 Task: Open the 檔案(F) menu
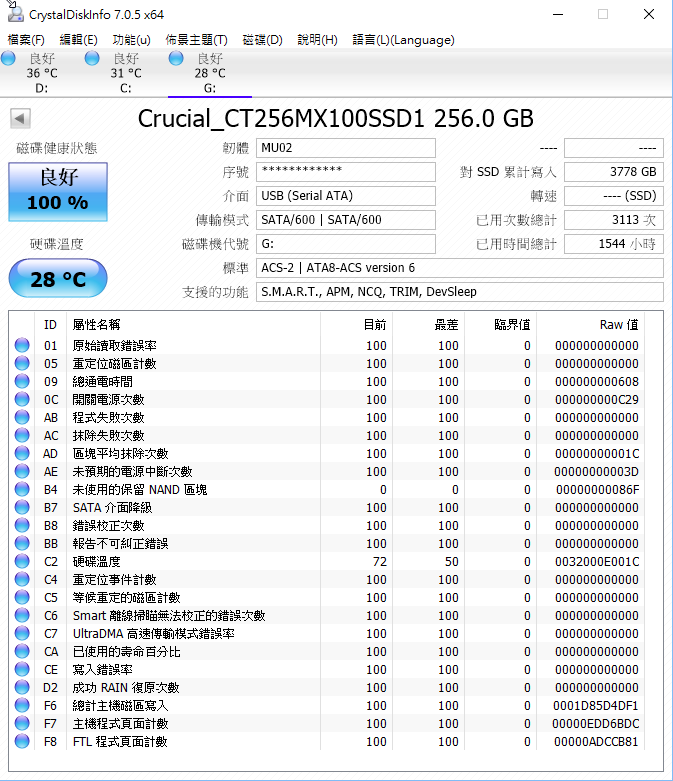[x=26, y=40]
